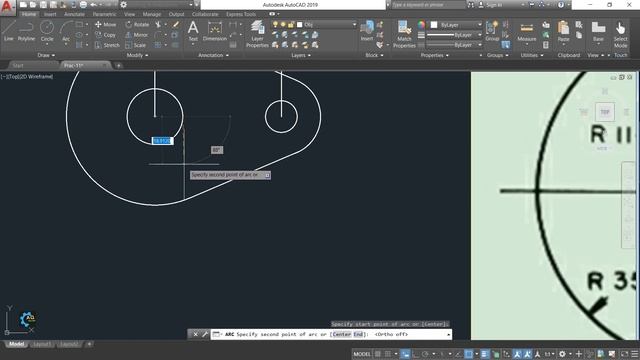Screen dimensions: 640x360
Task: Toggle clean screen icon in status bar
Action: 624,354
